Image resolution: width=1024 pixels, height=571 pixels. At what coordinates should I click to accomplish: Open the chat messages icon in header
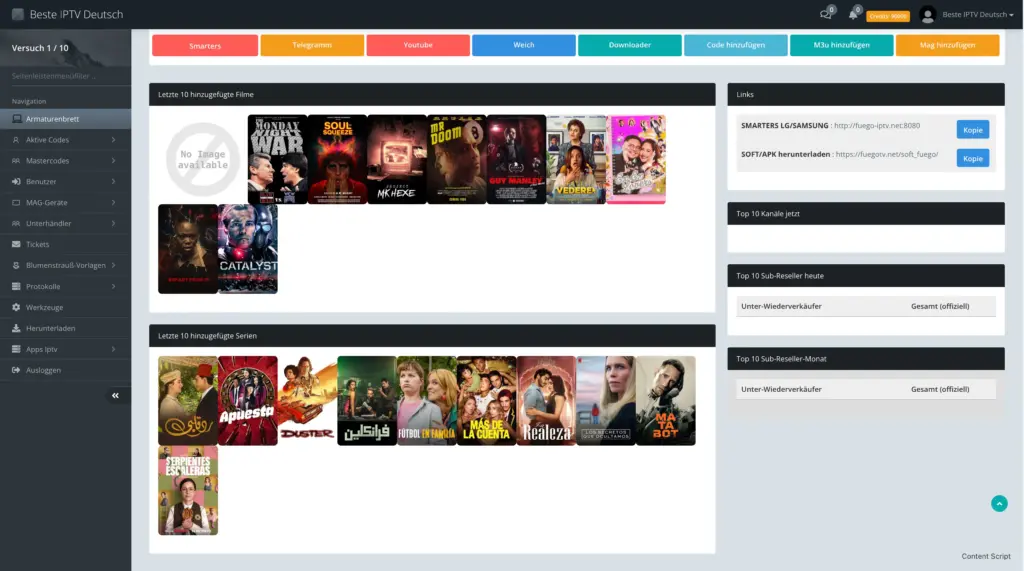coord(826,14)
